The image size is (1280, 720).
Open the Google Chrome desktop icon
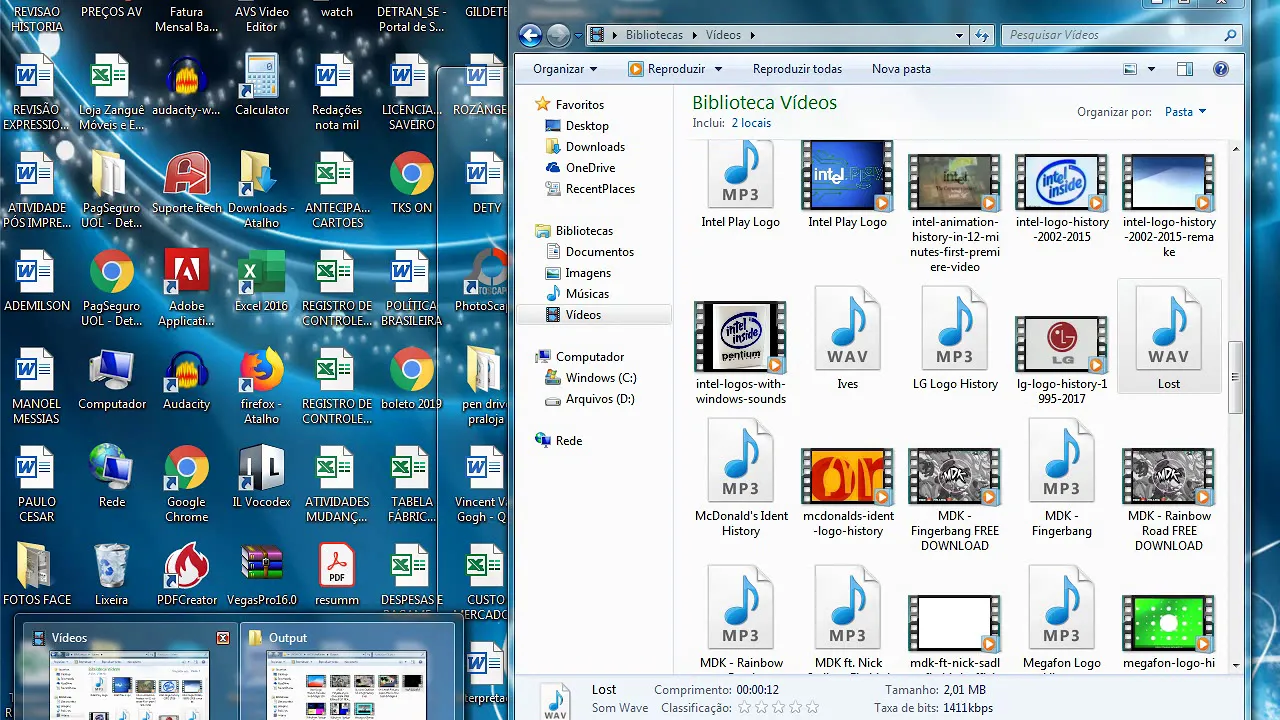186,485
